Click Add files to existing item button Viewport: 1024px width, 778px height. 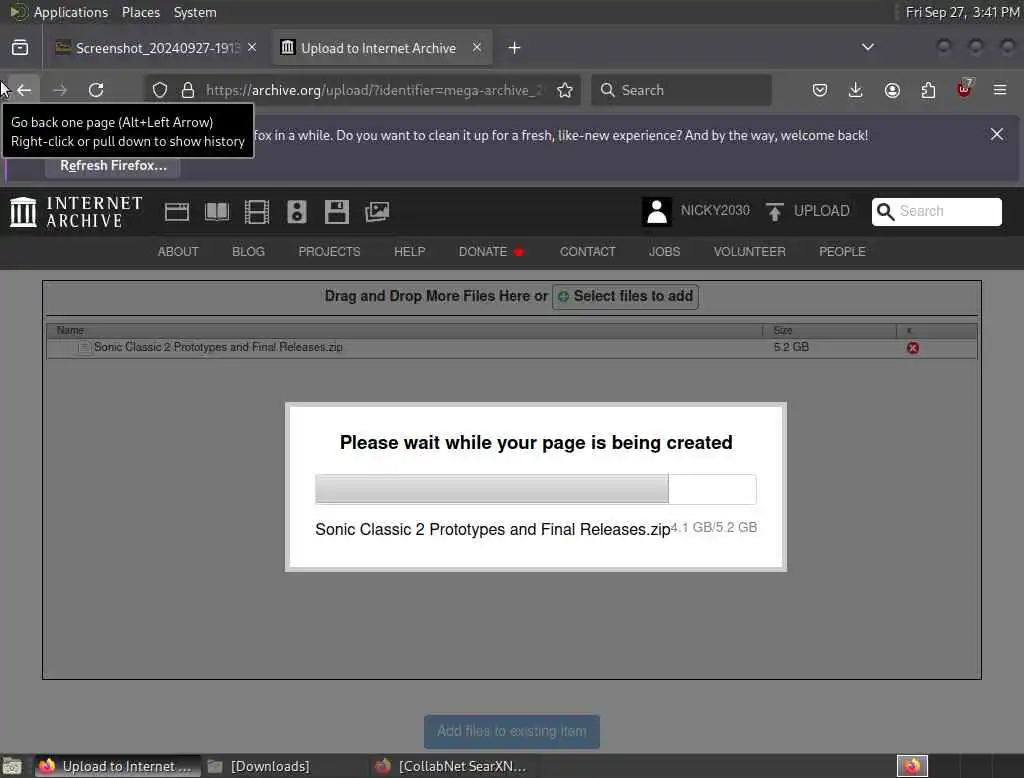click(x=512, y=732)
